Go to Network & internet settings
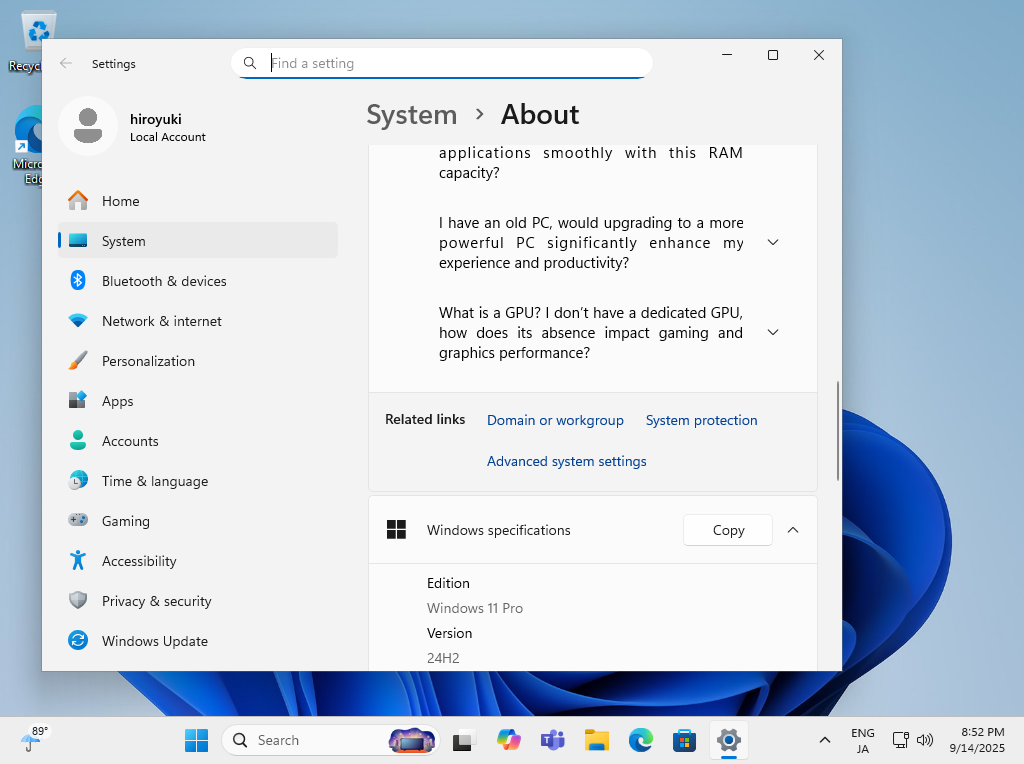The height and width of the screenshot is (764, 1024). click(198, 321)
